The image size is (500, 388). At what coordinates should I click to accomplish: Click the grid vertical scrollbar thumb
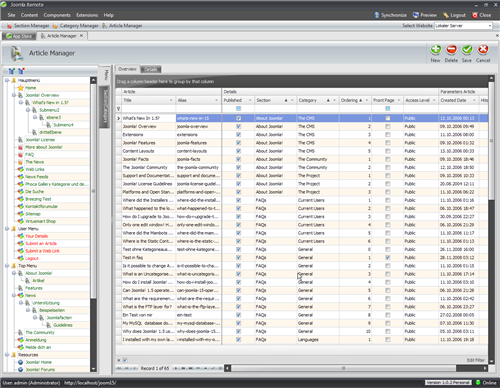point(491,141)
